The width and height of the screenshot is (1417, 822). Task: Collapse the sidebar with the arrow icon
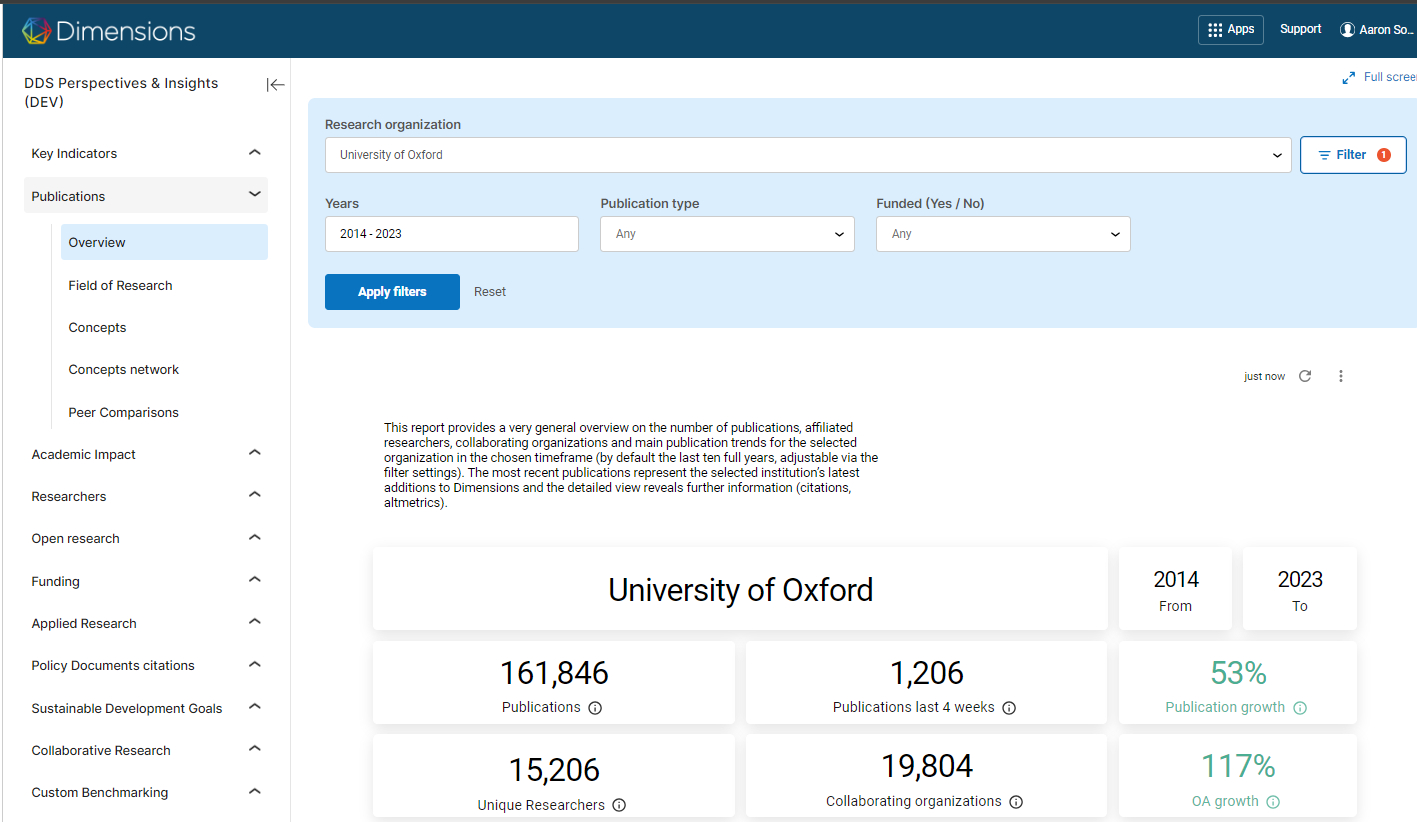tap(276, 85)
